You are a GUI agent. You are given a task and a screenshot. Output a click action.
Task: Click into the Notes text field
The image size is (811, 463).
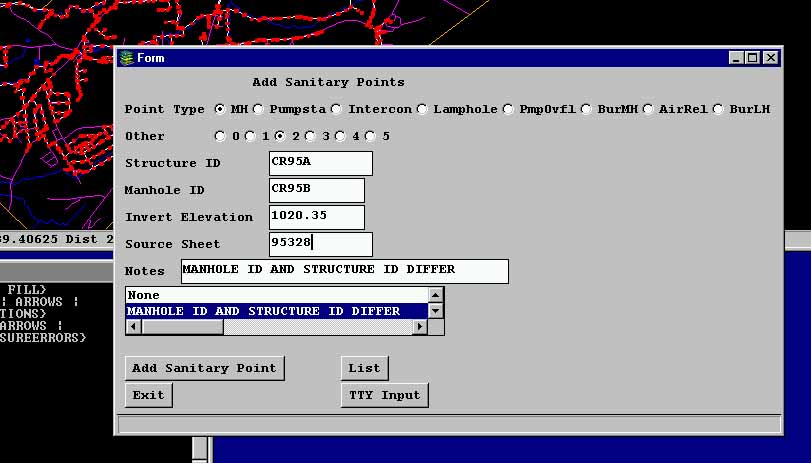(x=344, y=271)
